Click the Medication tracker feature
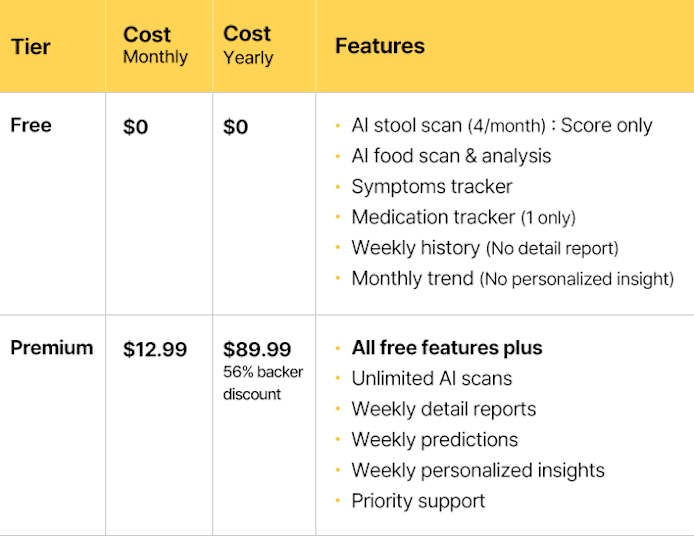 (x=463, y=217)
